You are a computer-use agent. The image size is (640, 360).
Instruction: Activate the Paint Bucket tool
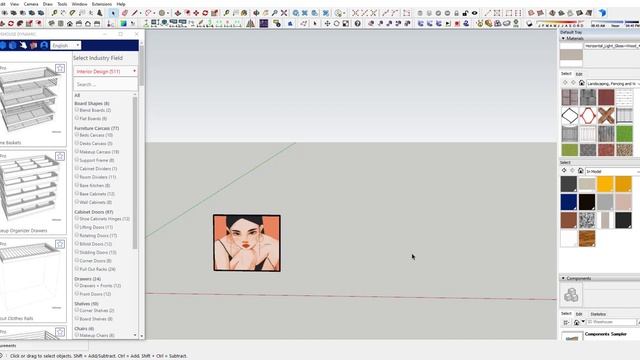pos(244,13)
